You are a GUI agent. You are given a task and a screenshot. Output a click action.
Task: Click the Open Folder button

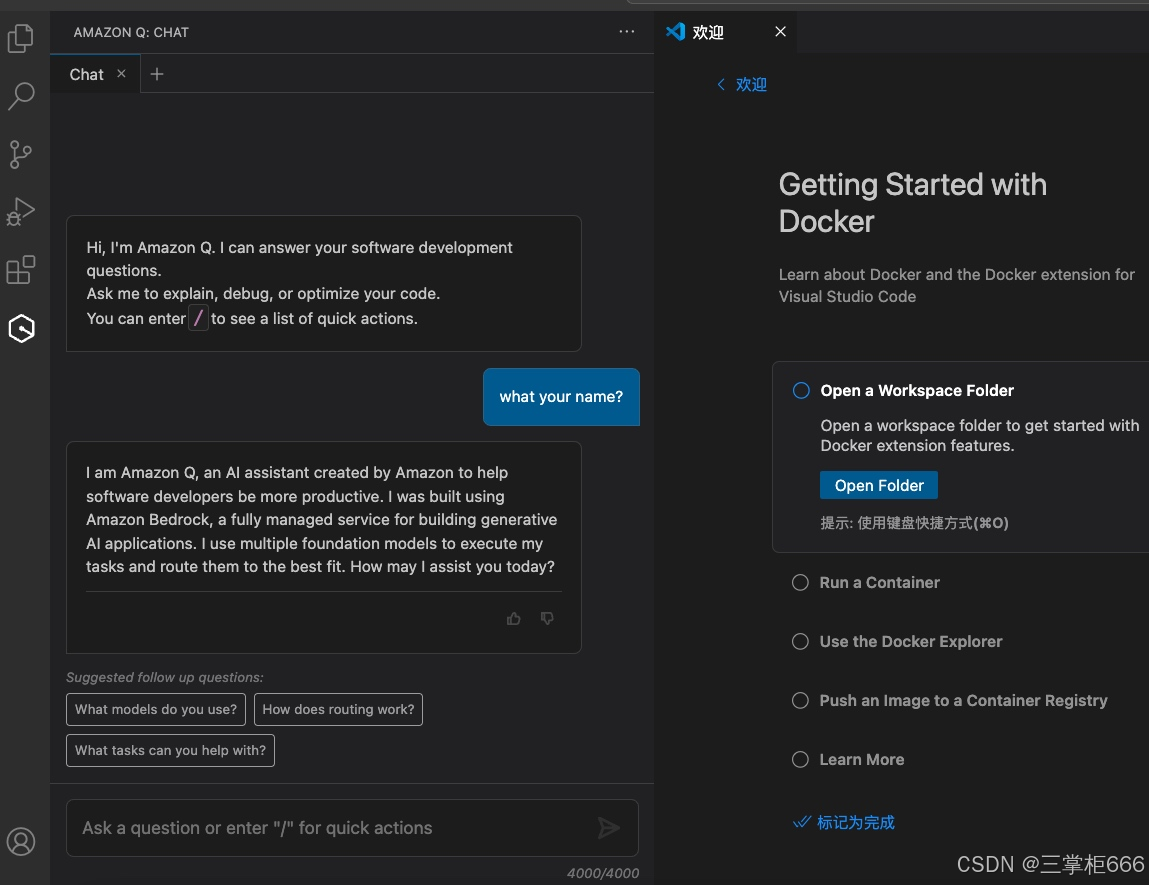coord(879,485)
